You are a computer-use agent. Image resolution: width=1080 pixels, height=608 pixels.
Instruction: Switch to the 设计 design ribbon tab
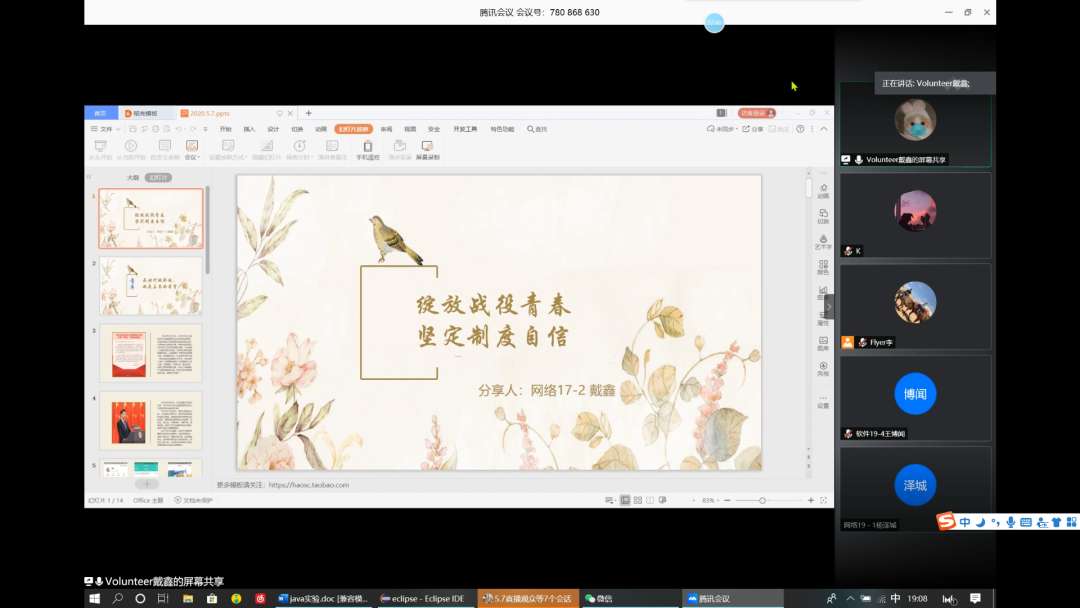[x=273, y=129]
